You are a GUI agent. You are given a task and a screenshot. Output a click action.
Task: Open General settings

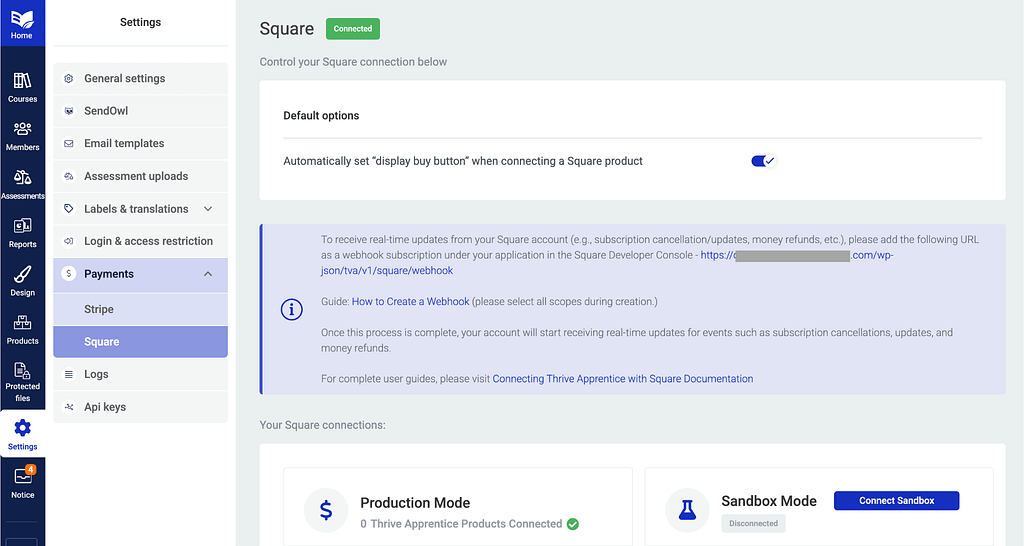click(x=124, y=78)
